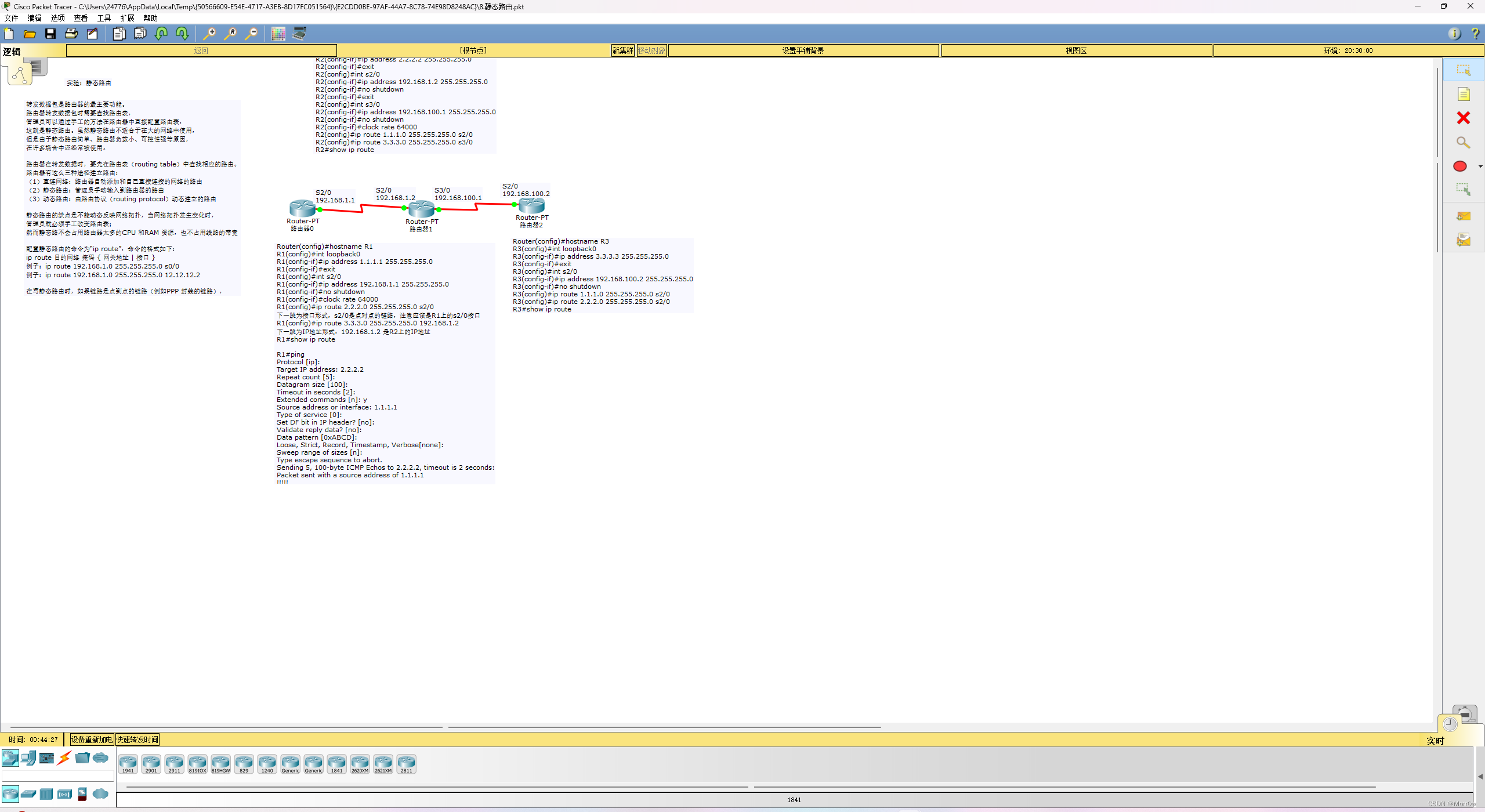Open the Activity Wizard icon
1485x812 pixels.
92,34
